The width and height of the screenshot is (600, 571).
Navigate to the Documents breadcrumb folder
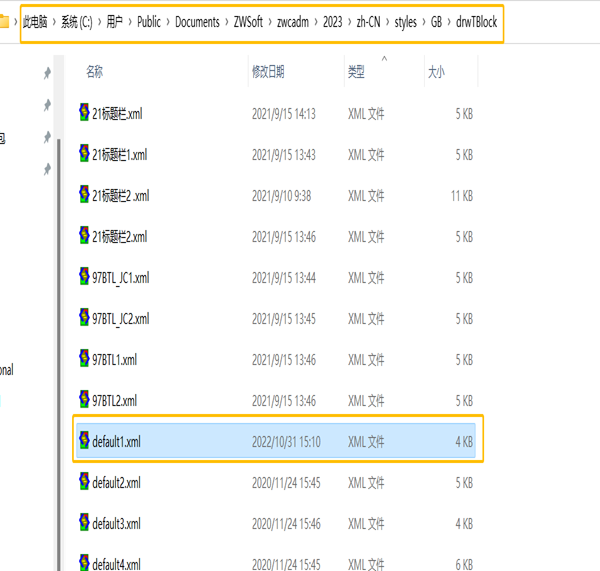[x=197, y=22]
